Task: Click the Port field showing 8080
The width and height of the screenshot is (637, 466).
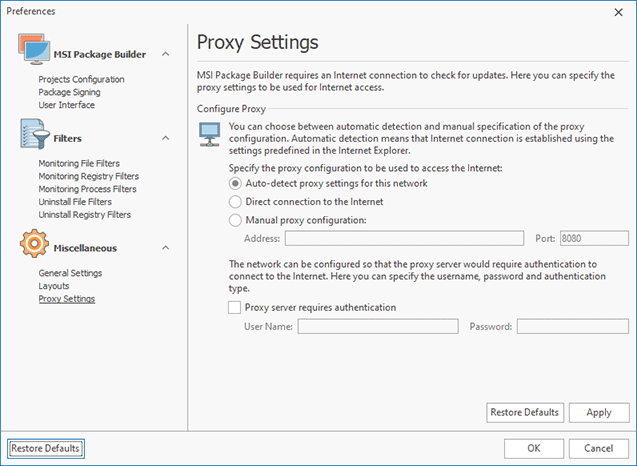Action: pos(594,238)
